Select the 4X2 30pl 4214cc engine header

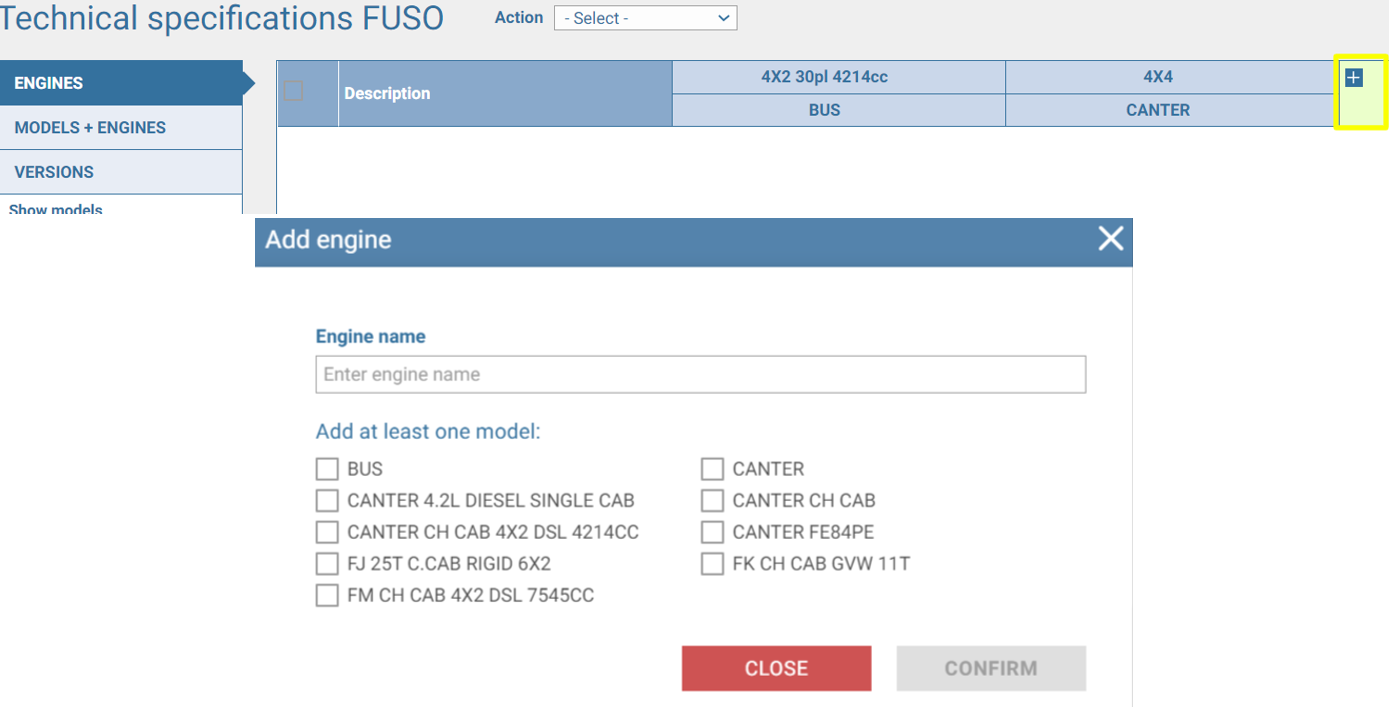coord(839,77)
